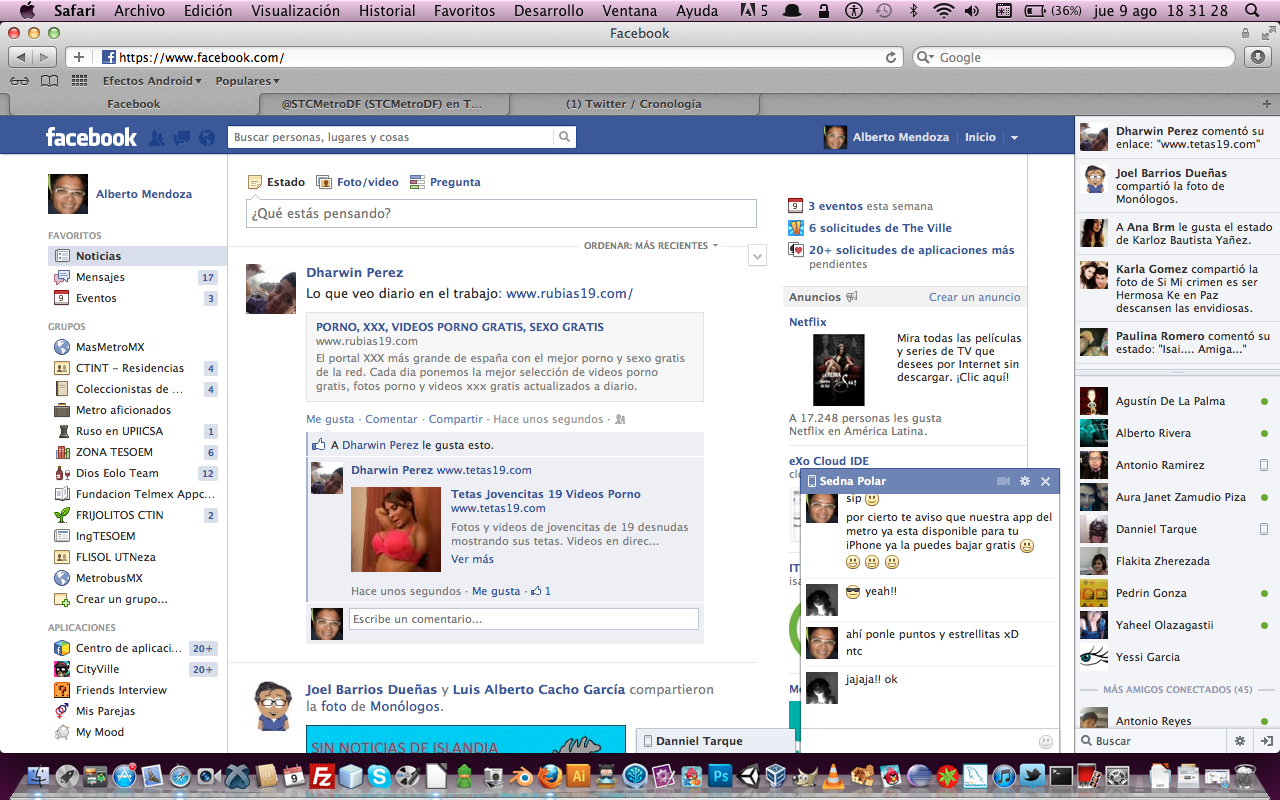Open friend requests icon in Facebook header
Viewport: 1280px width, 800px height.
pyautogui.click(x=157, y=138)
